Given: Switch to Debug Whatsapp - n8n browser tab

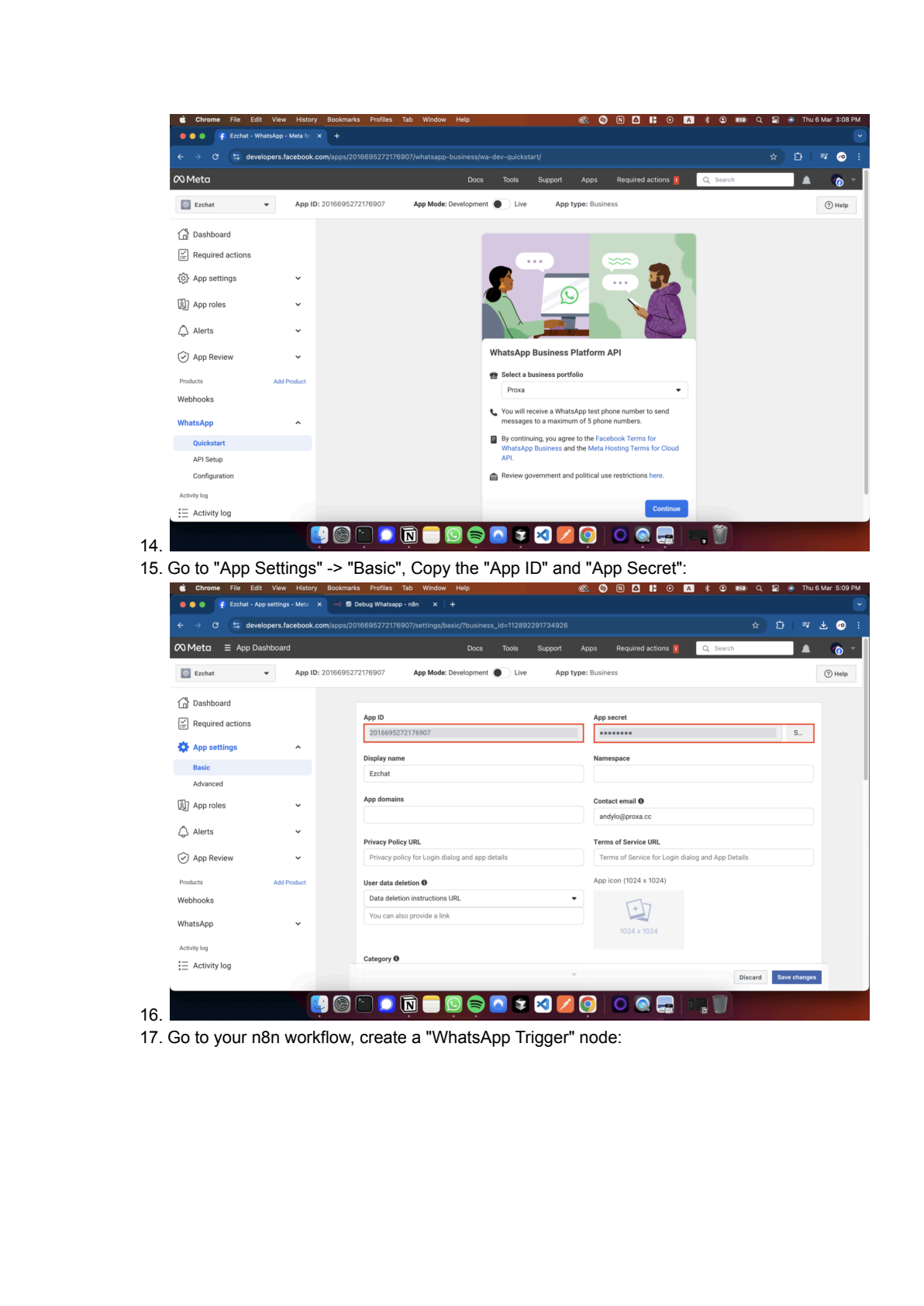Looking at the screenshot, I should point(385,604).
